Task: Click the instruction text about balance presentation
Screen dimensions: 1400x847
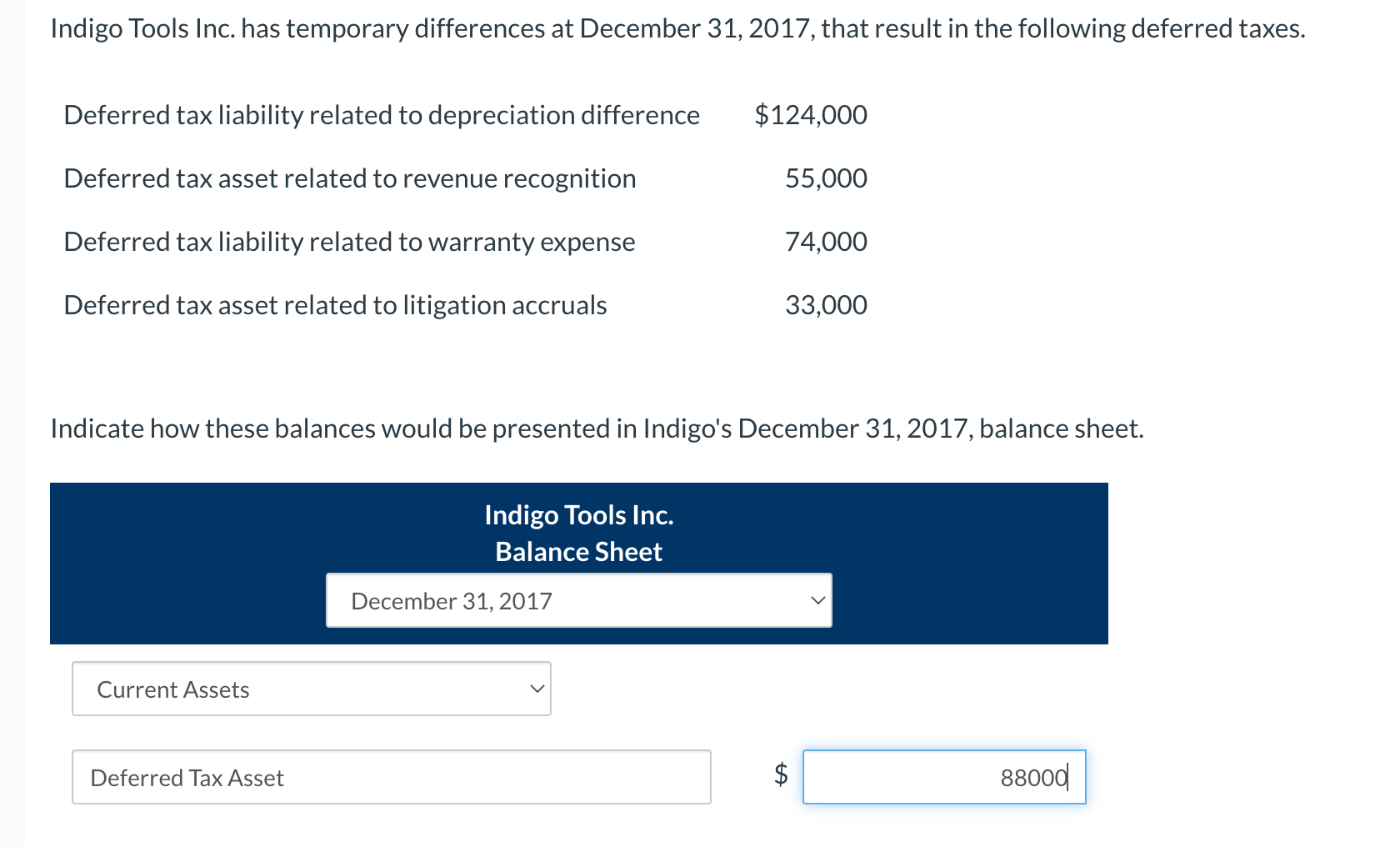Action: [x=597, y=429]
